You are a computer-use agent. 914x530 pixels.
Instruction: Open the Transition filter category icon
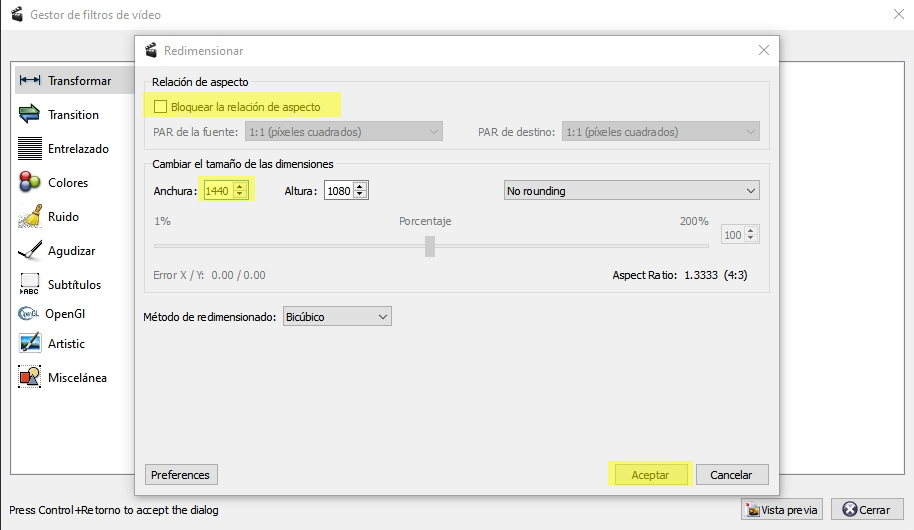(30, 115)
